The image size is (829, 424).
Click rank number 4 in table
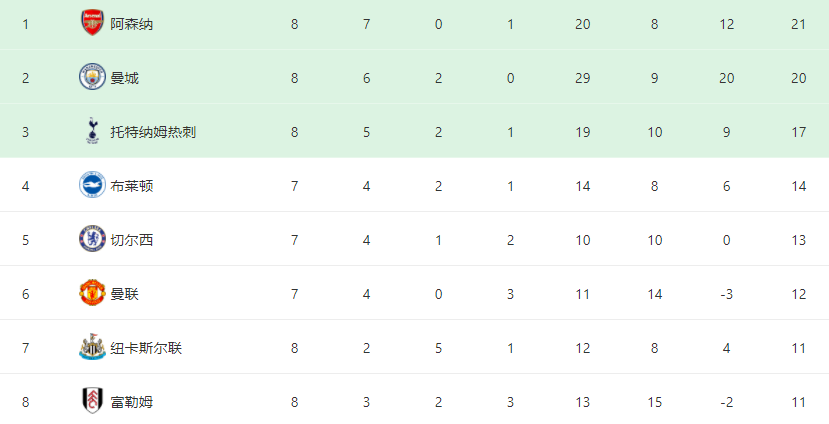(x=25, y=186)
